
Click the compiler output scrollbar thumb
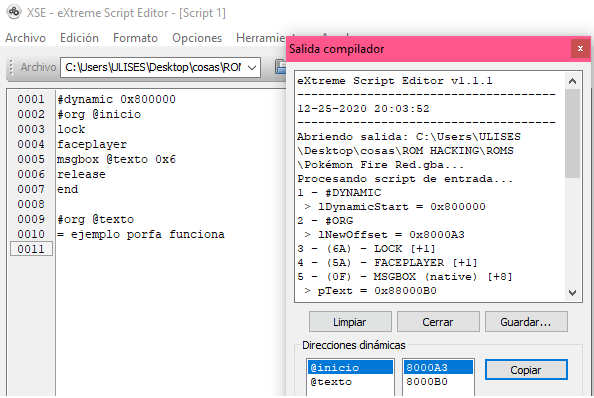(x=572, y=133)
